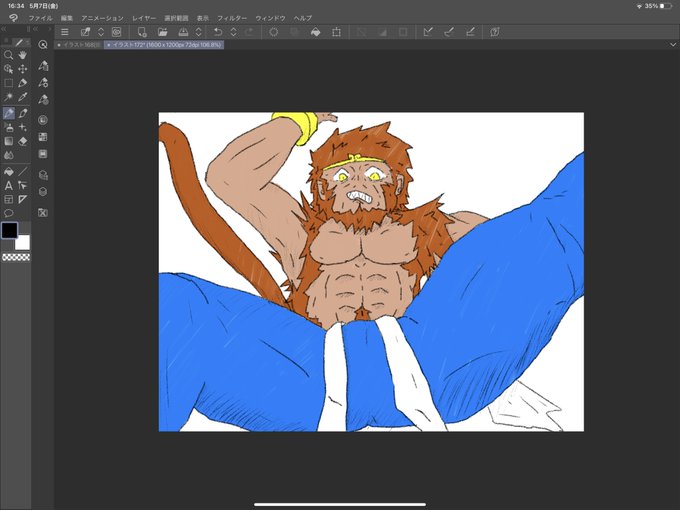This screenshot has width=680, height=510.
Task: Tap the Wi-Fi status icon
Action: pyautogui.click(x=639, y=6)
